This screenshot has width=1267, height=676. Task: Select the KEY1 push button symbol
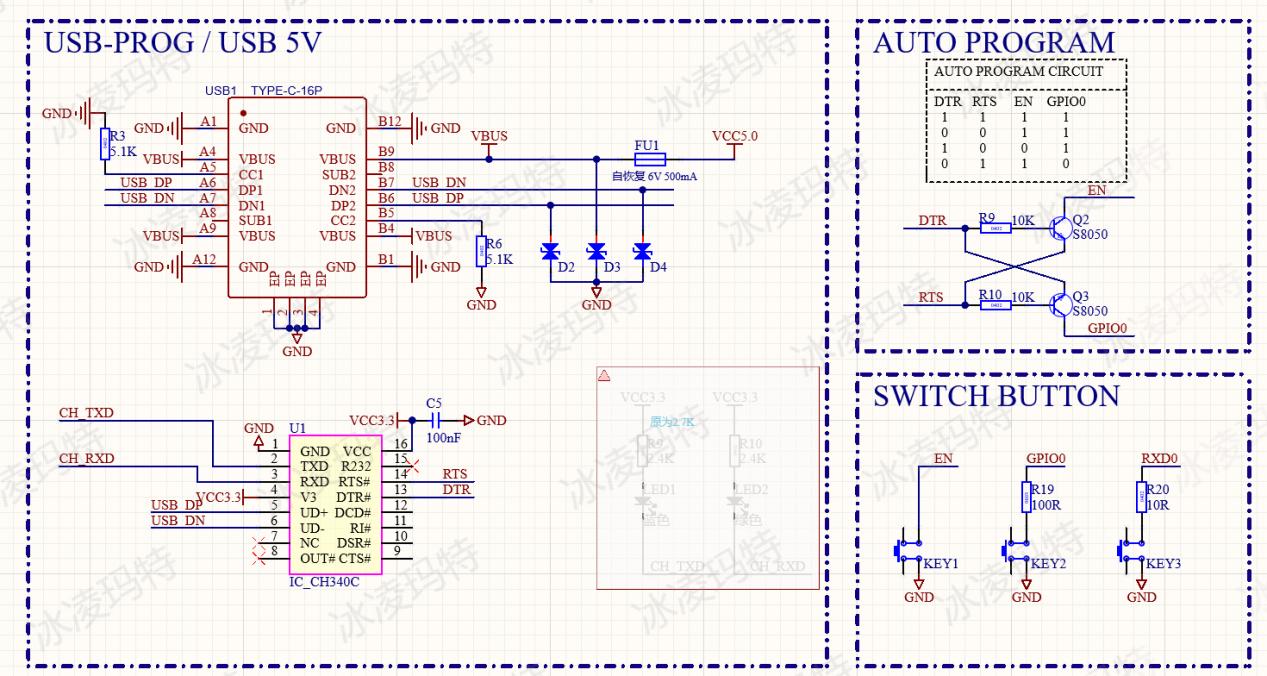click(x=908, y=551)
